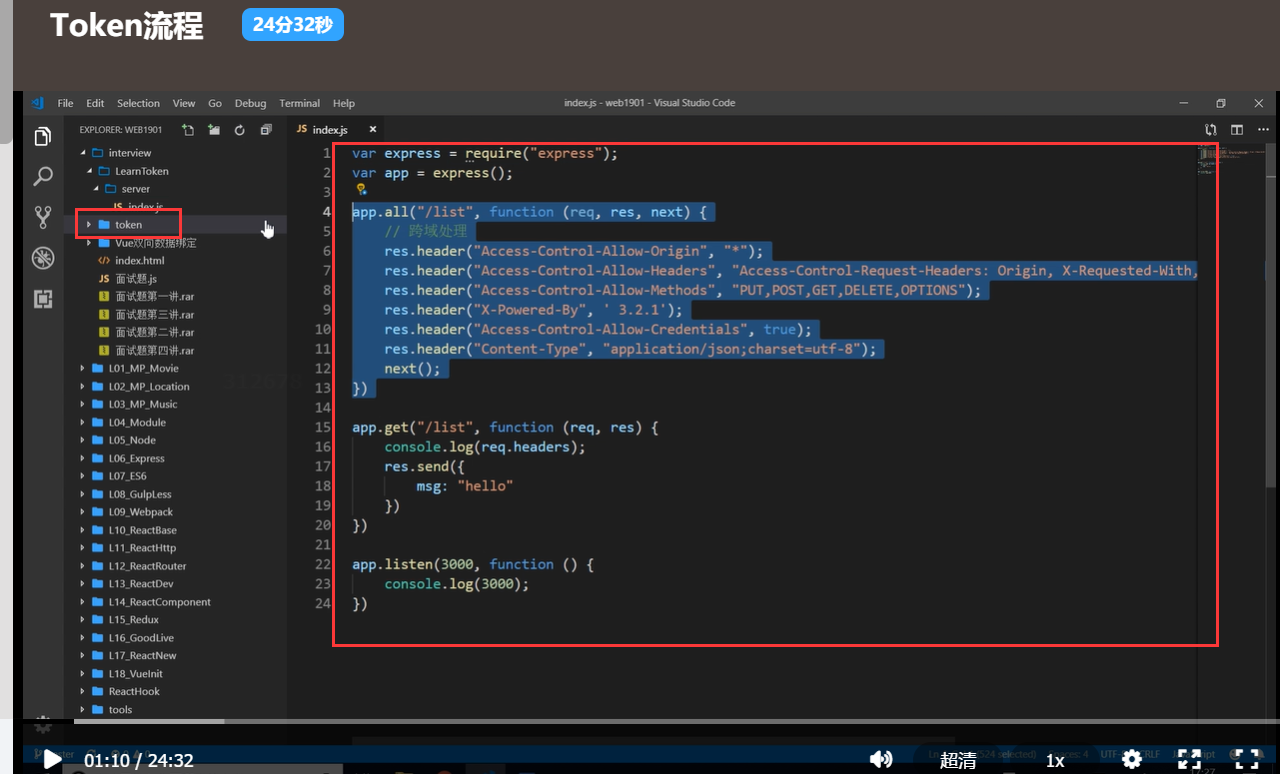Image resolution: width=1280 pixels, height=774 pixels.
Task: Open the Extensions view icon
Action: pyautogui.click(x=42, y=299)
